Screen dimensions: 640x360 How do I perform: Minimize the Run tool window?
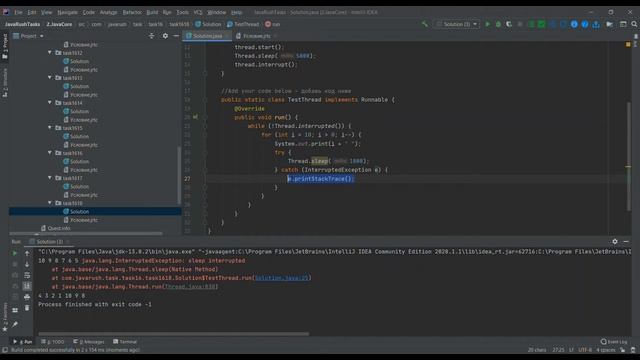pyautogui.click(x=626, y=242)
